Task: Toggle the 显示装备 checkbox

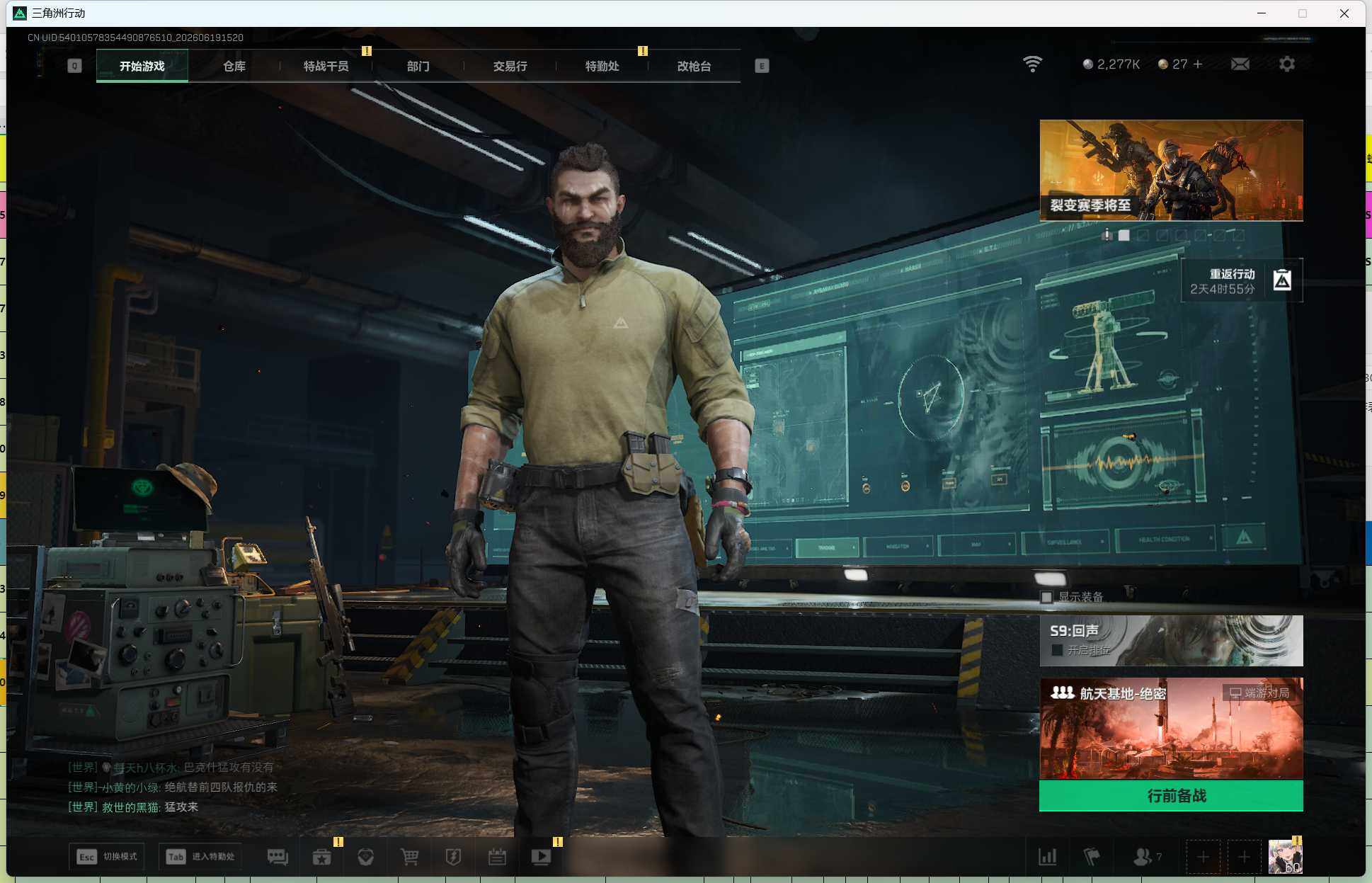Action: (x=1046, y=597)
